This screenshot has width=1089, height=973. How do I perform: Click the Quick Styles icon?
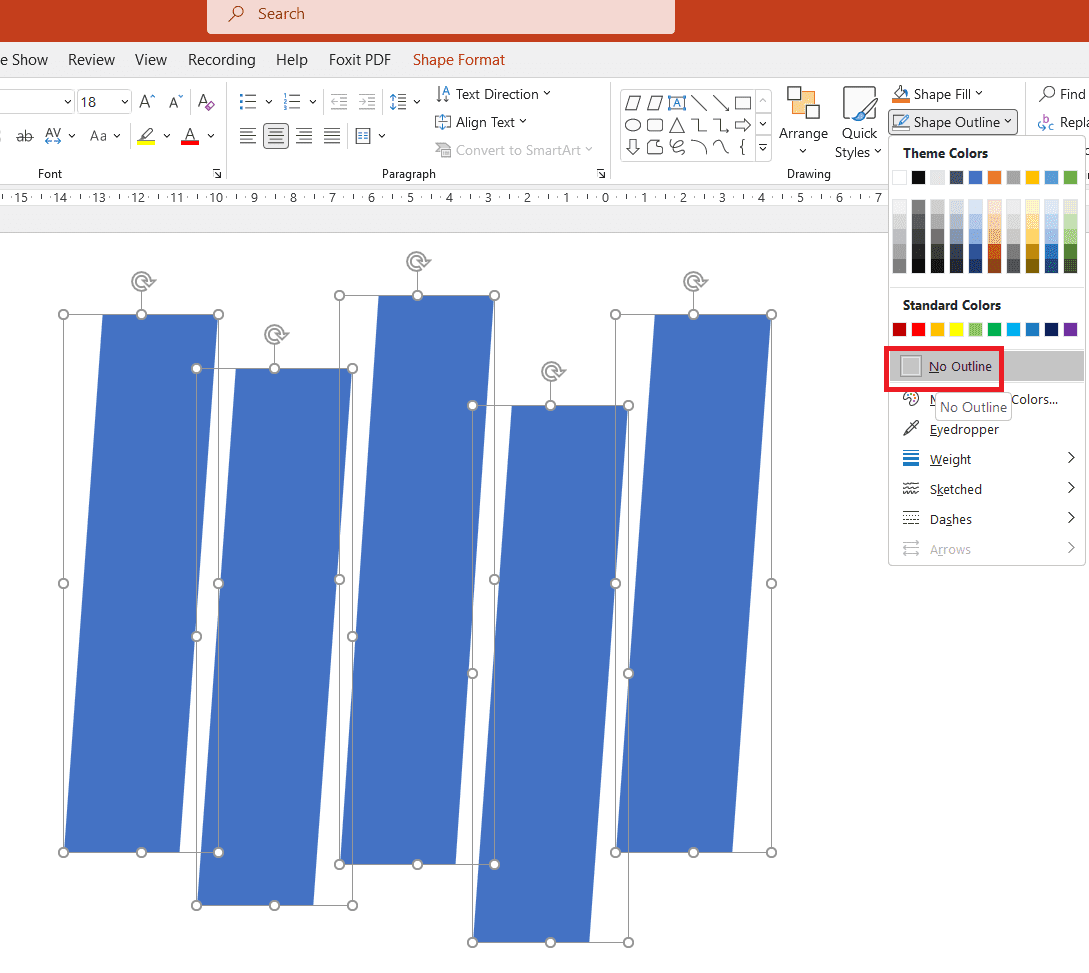tap(858, 123)
